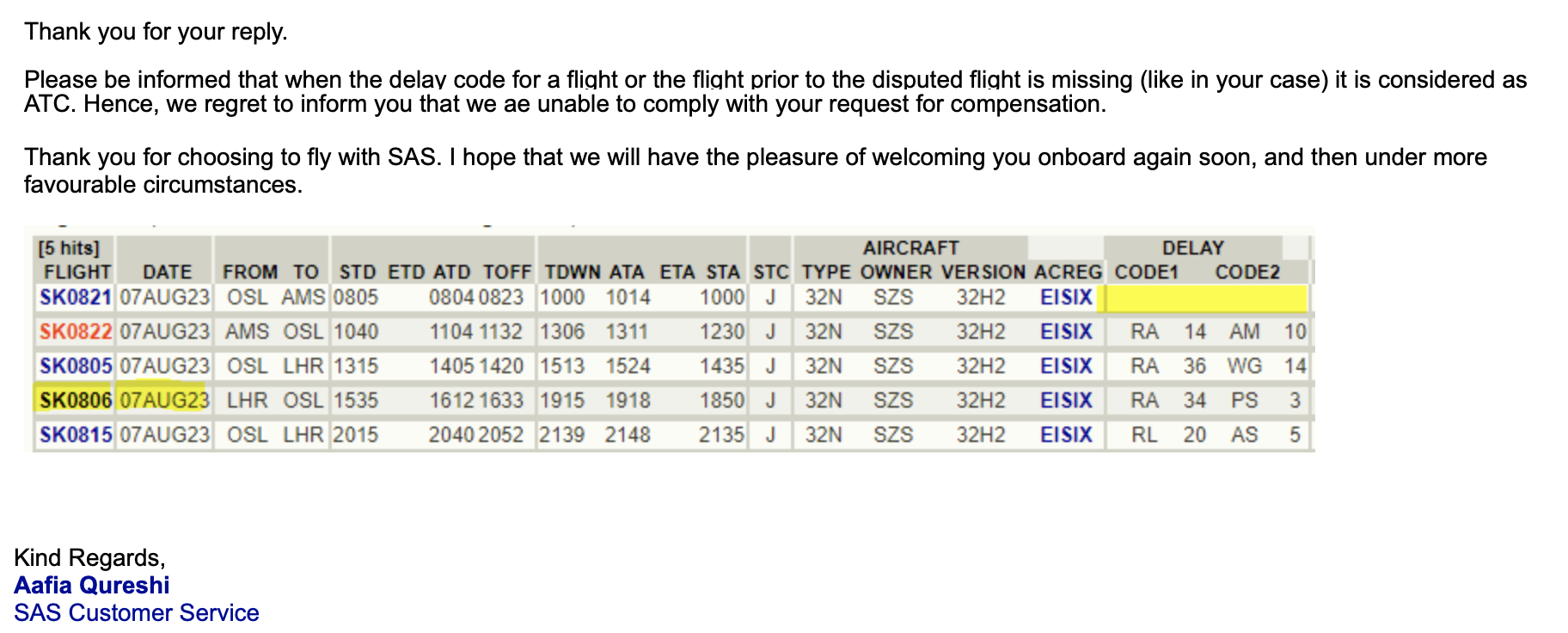The image size is (1568, 633).
Task: Open the SK0815 flight link
Action: [76, 435]
